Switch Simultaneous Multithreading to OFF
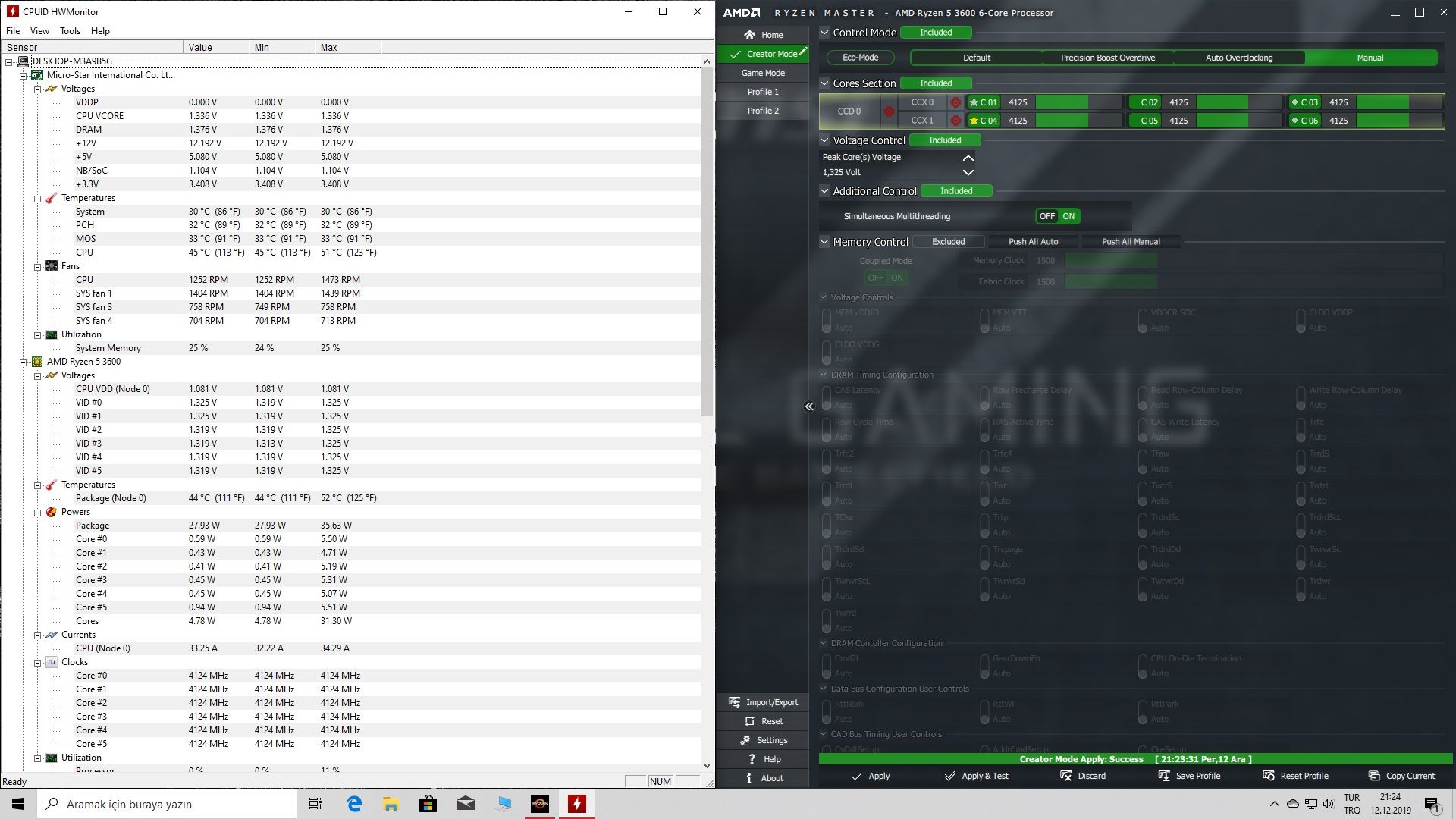Viewport: 1456px width, 819px height. tap(1046, 216)
